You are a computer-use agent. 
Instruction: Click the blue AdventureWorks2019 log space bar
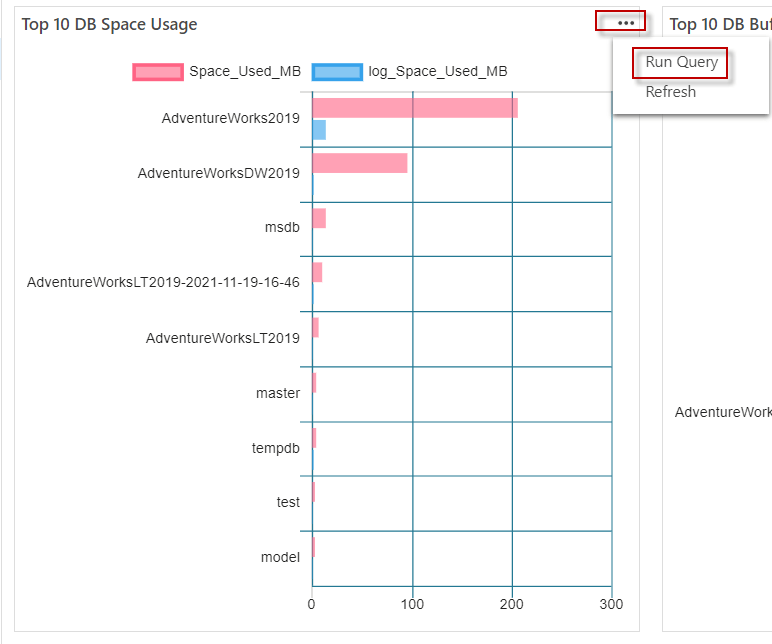pos(319,129)
